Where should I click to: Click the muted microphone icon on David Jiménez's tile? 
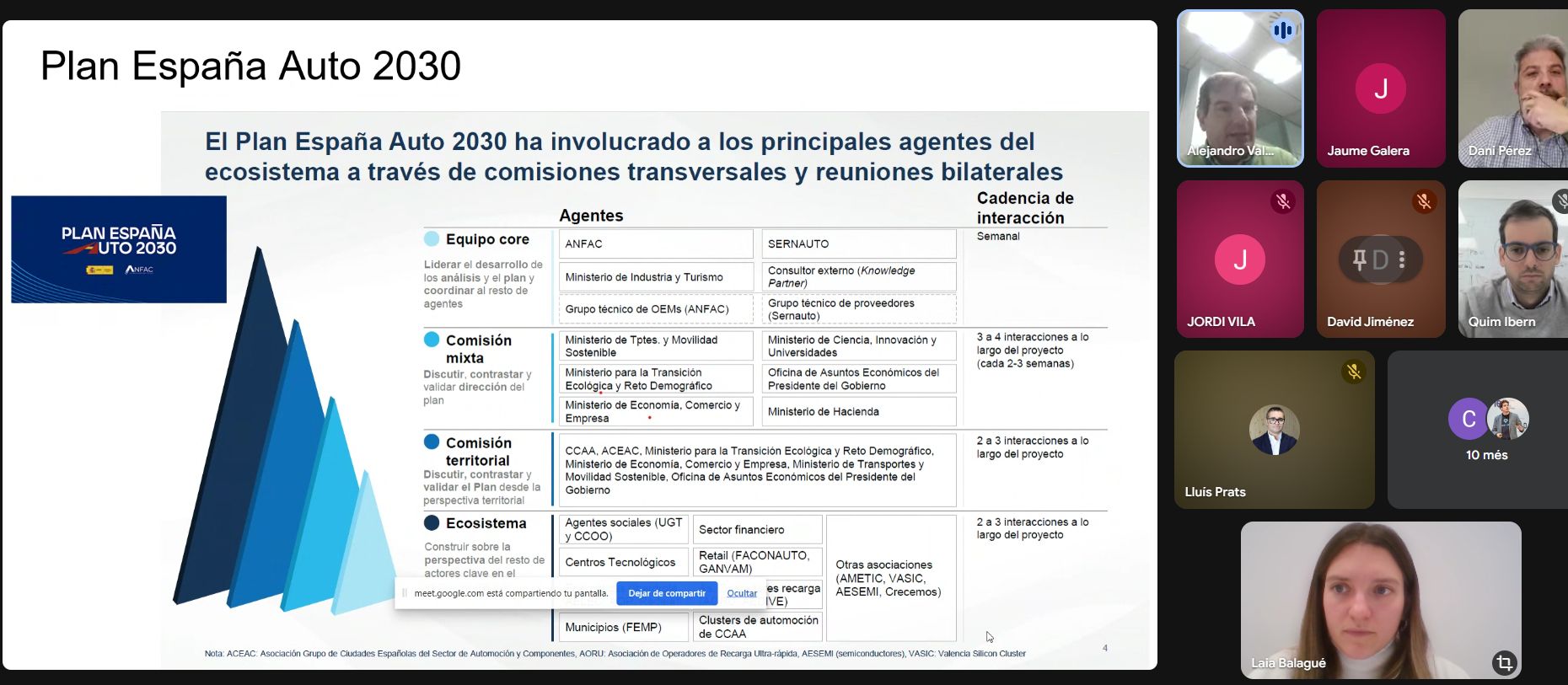click(x=1424, y=201)
